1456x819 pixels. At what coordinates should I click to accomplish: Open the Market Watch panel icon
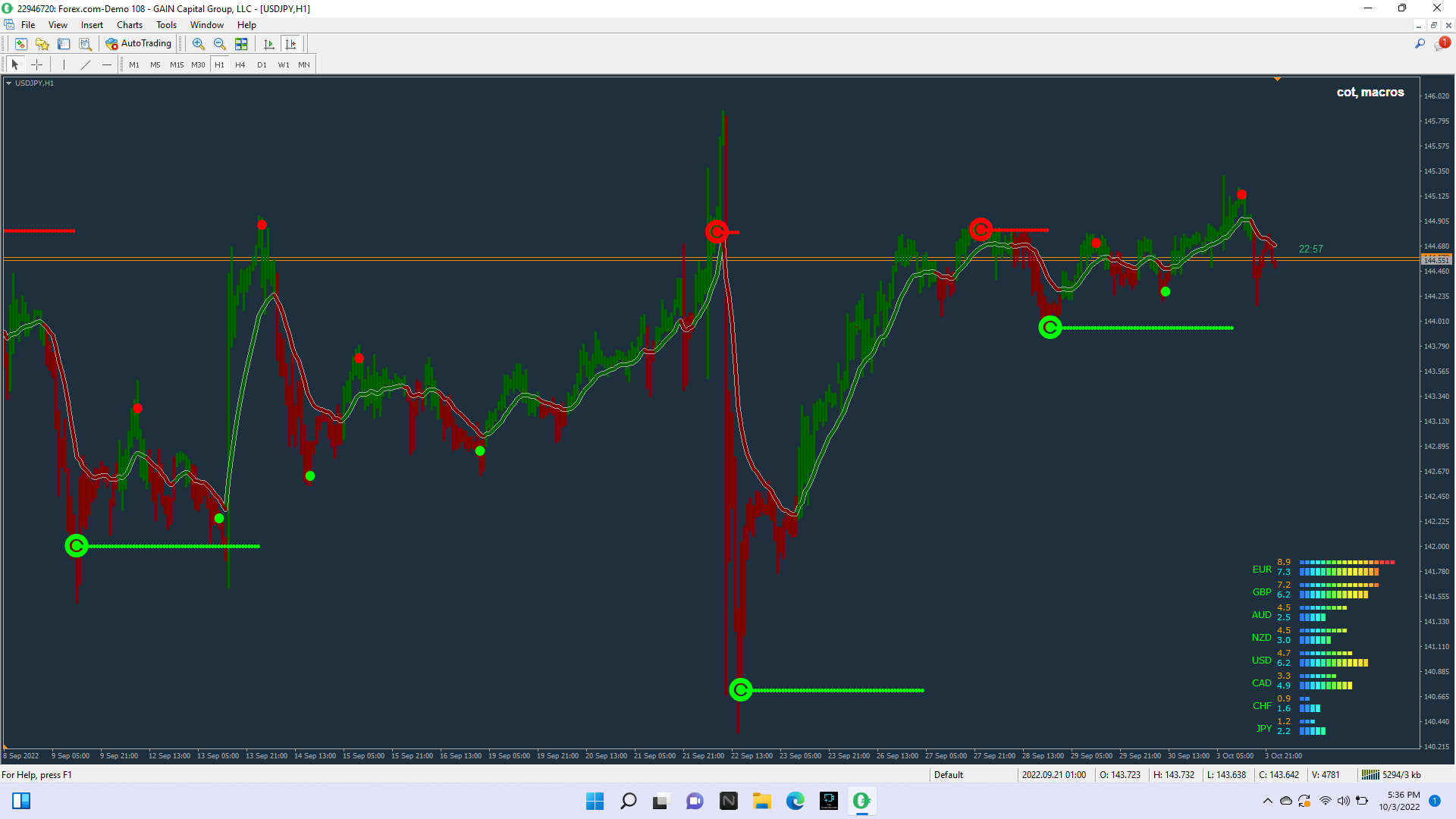click(21, 44)
